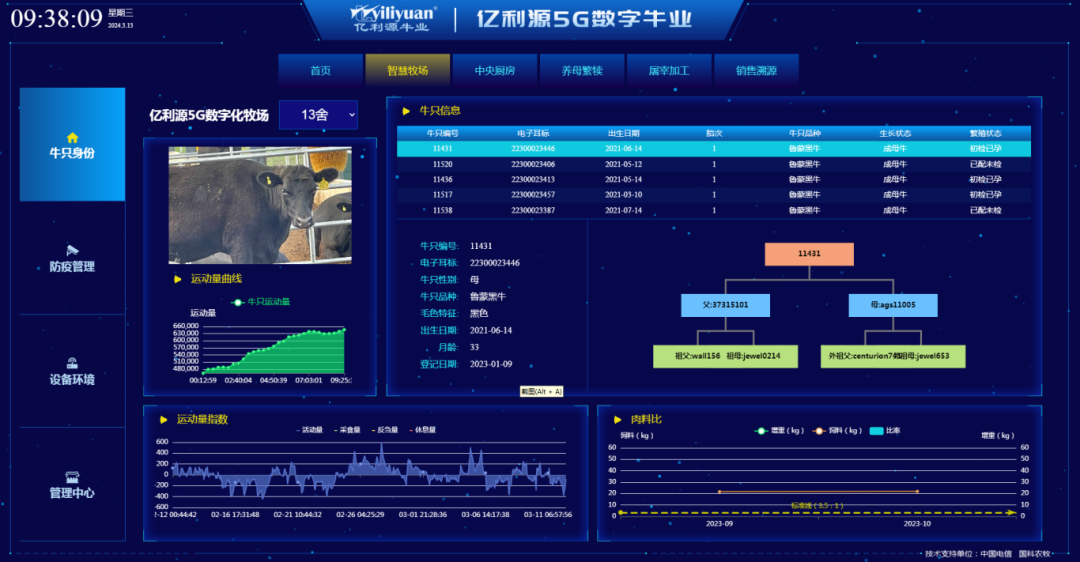Click the 设备环境 device icon
This screenshot has height=562, width=1080.
72,364
